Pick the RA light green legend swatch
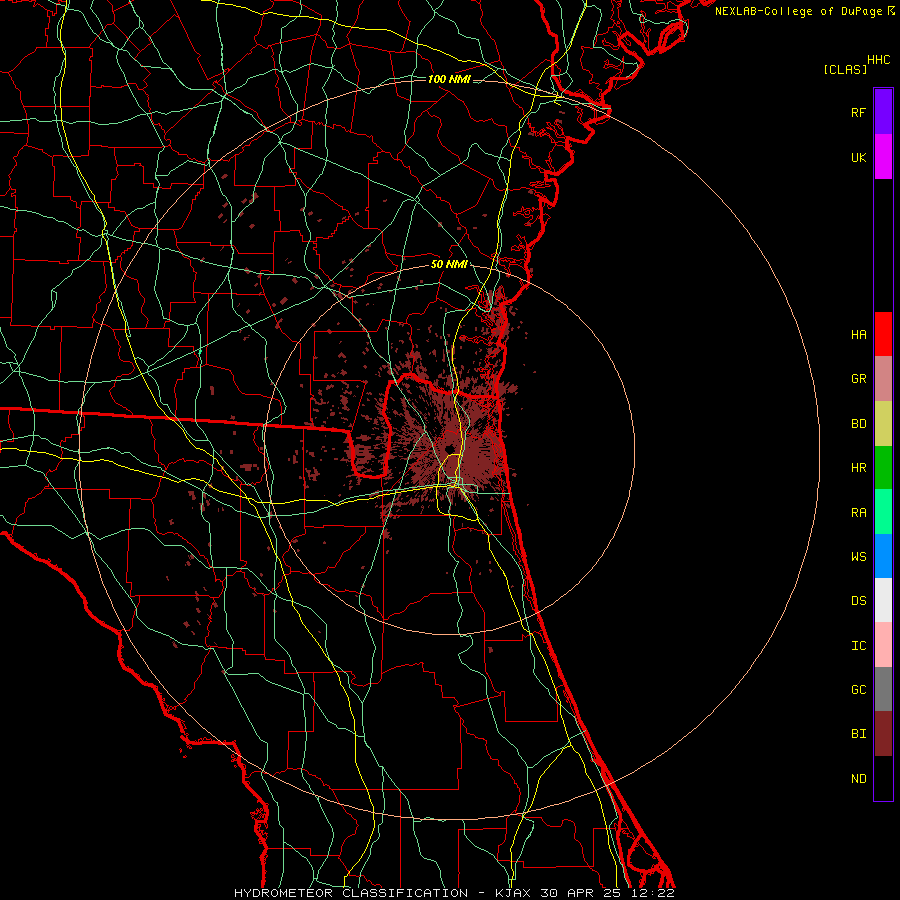 (883, 511)
